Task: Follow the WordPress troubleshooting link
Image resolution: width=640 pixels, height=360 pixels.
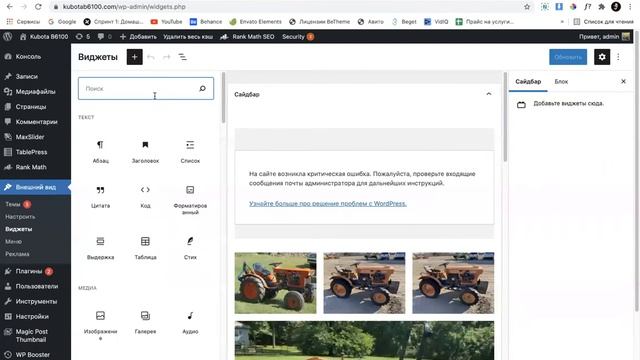Action: 328,203
